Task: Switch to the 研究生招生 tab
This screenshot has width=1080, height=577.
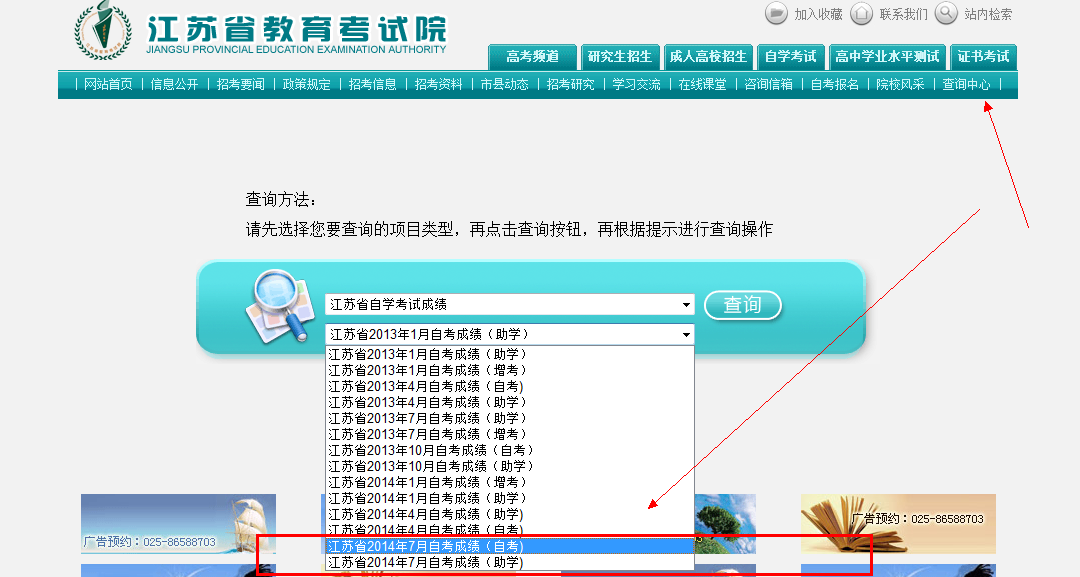Action: (x=620, y=57)
